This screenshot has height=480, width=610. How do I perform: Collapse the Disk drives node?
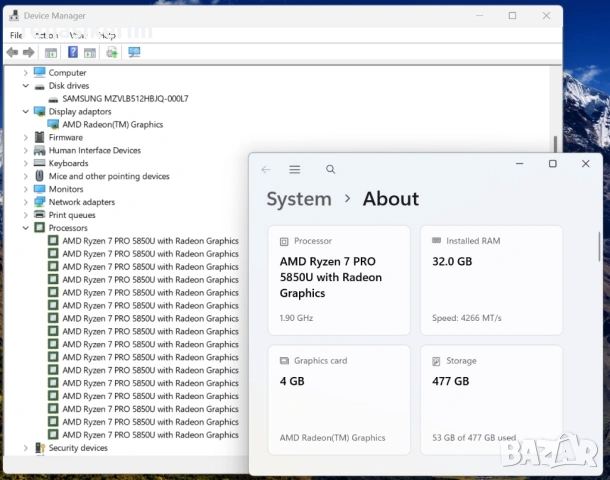point(26,86)
